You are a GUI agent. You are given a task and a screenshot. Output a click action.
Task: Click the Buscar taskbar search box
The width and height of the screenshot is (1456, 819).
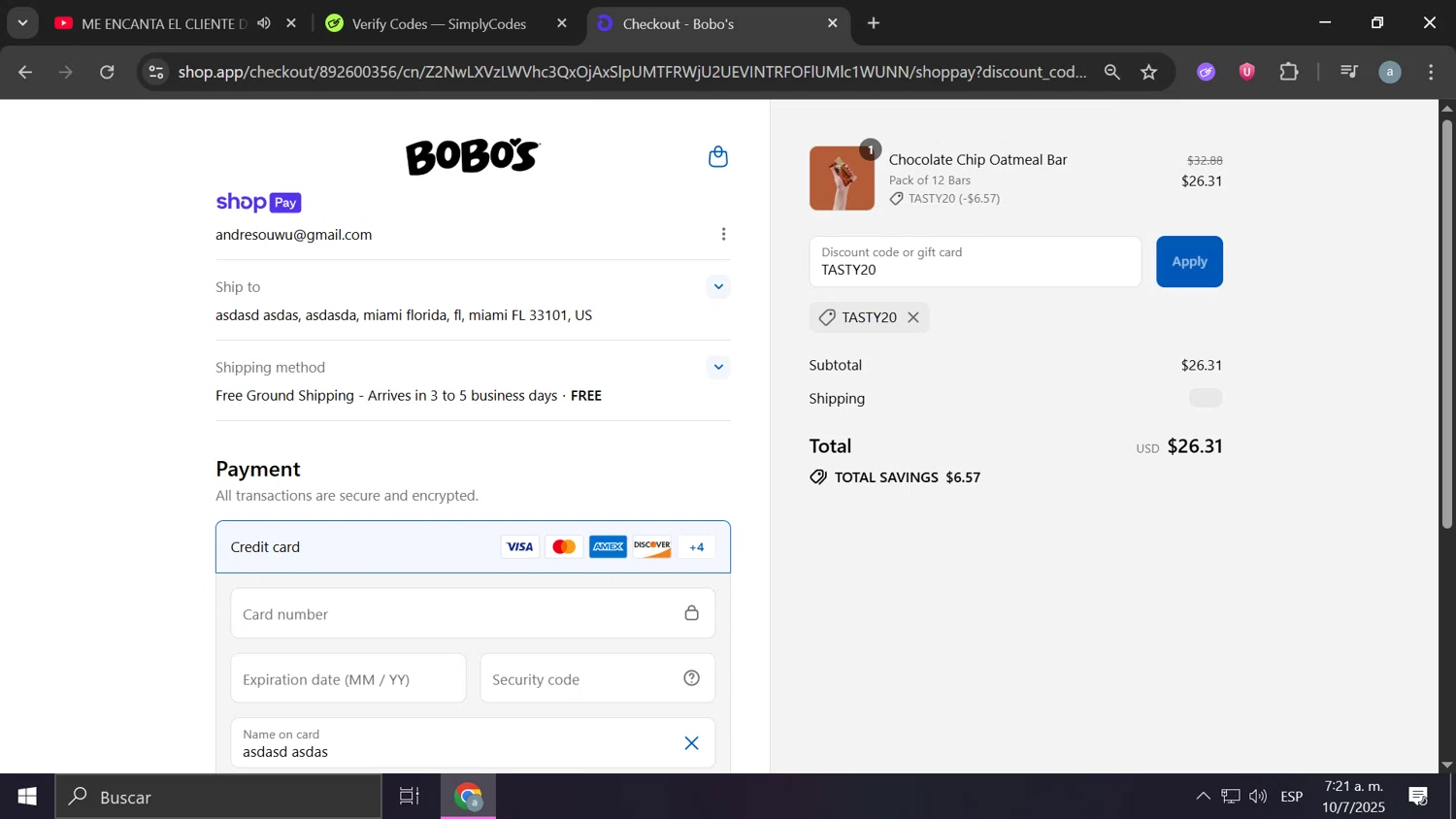218,797
